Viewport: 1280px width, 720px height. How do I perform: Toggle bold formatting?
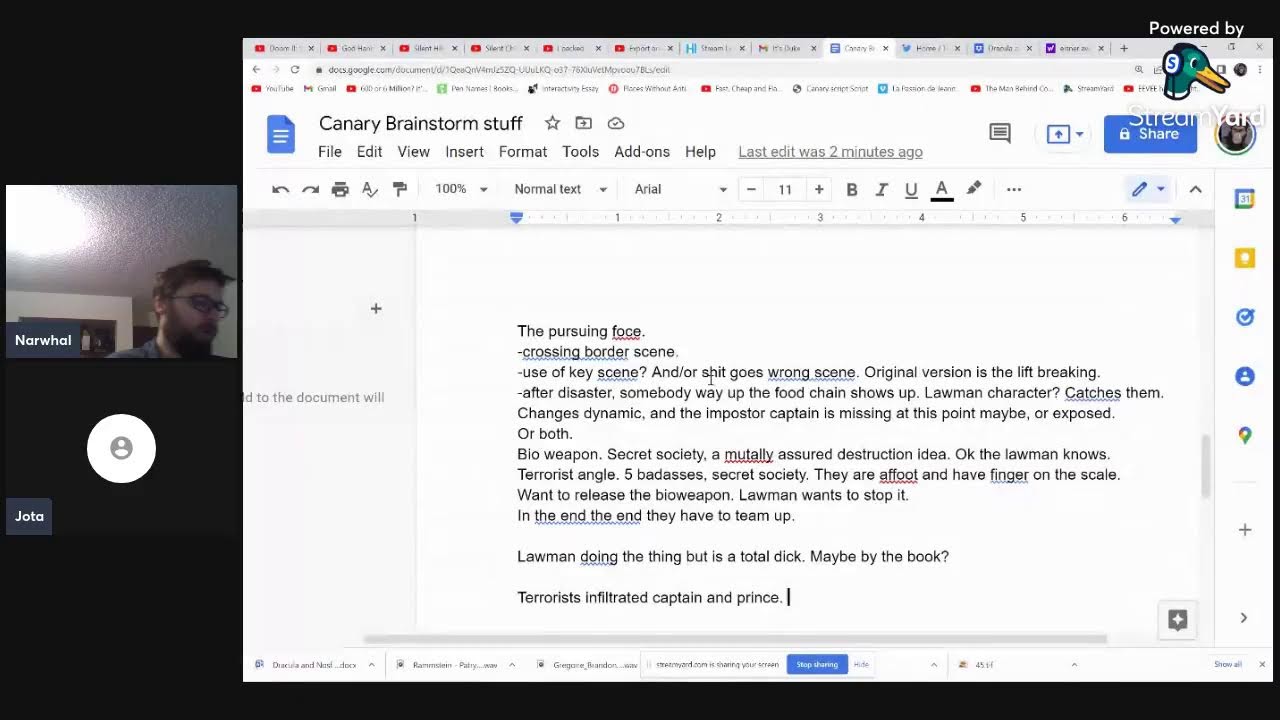click(x=852, y=189)
